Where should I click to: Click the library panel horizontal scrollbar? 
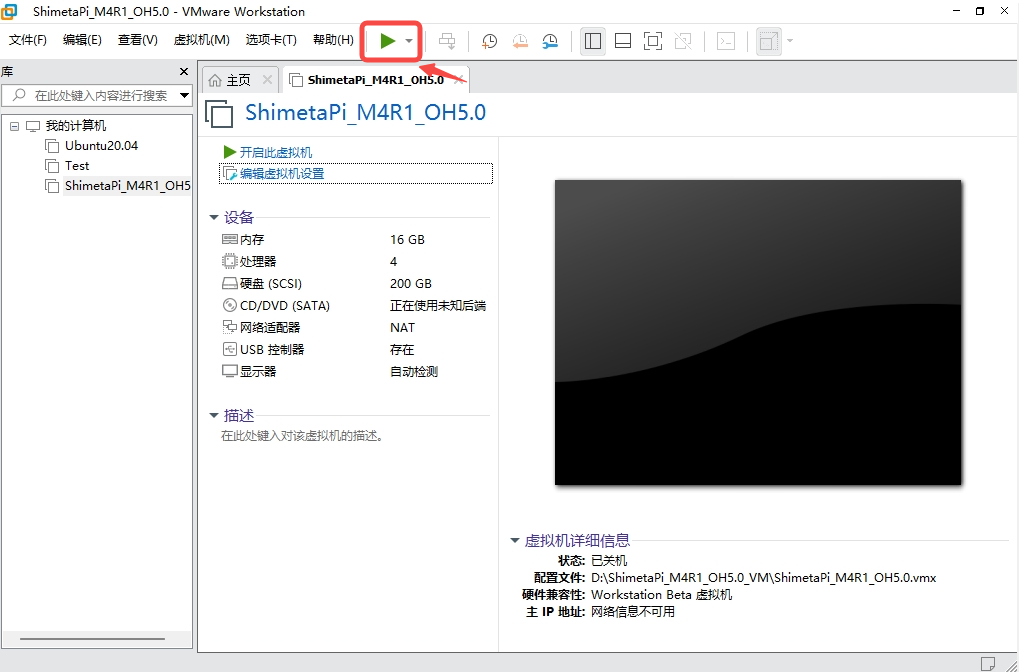coord(92,639)
